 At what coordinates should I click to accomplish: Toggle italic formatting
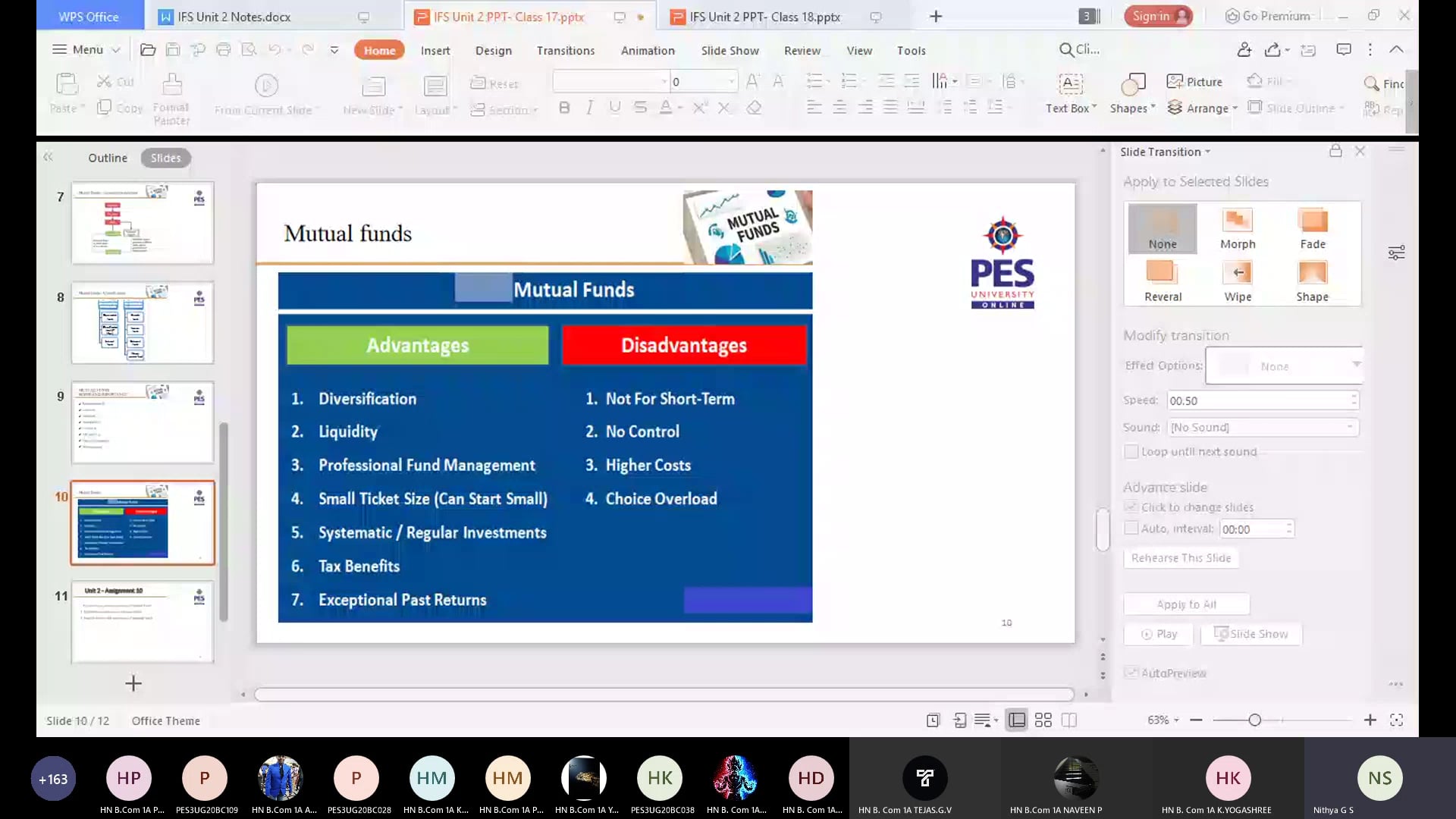click(589, 108)
